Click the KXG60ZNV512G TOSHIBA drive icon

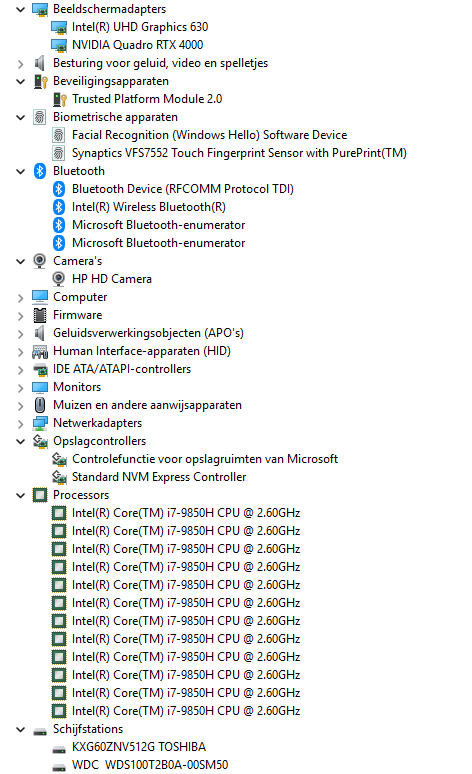(59, 749)
